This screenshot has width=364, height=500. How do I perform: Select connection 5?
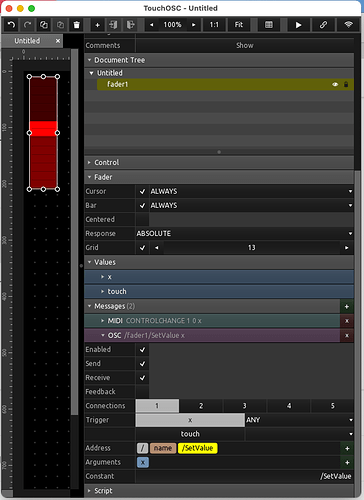(x=332, y=406)
